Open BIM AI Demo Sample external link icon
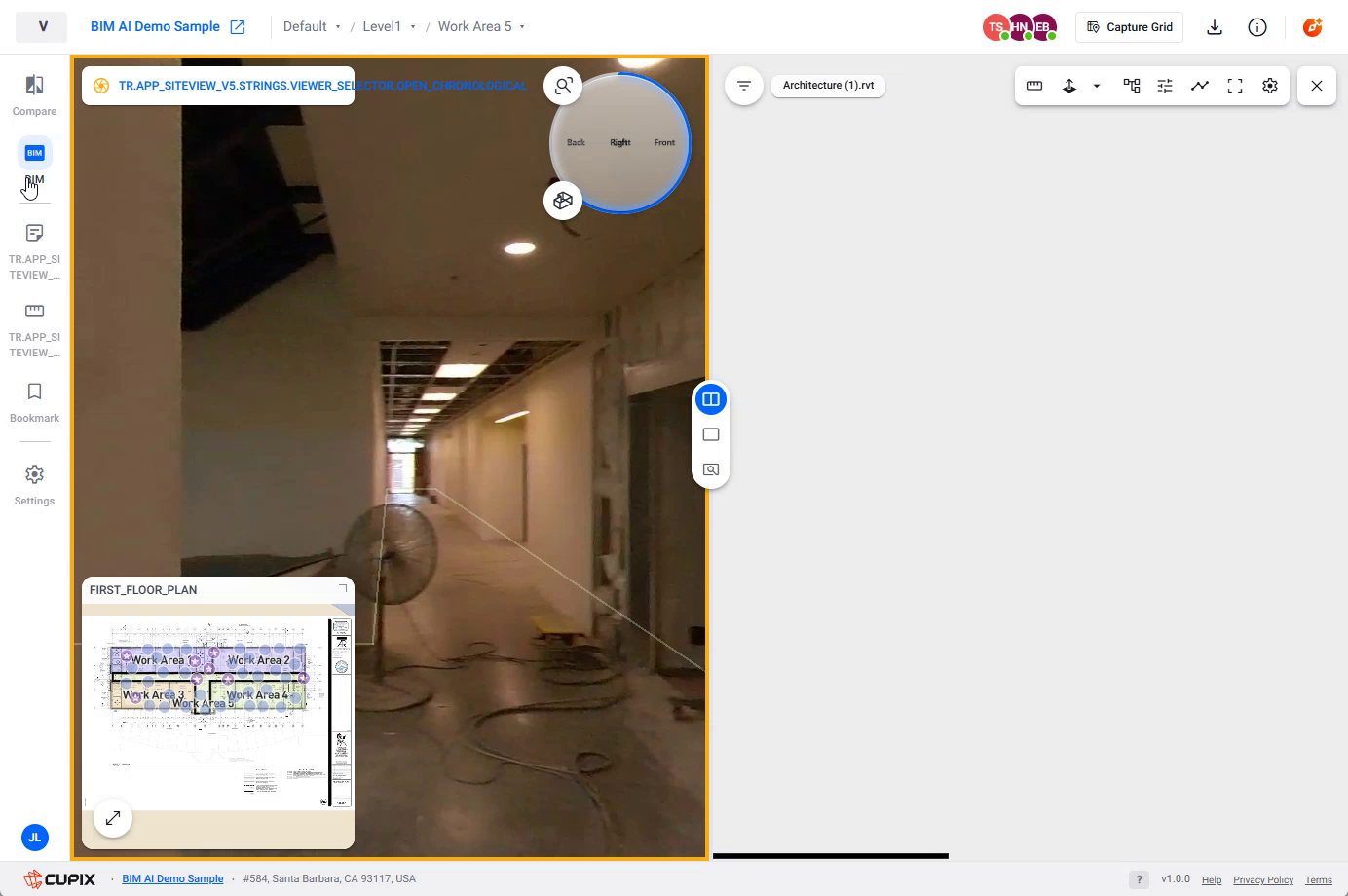The width and height of the screenshot is (1348, 896). 238,27
